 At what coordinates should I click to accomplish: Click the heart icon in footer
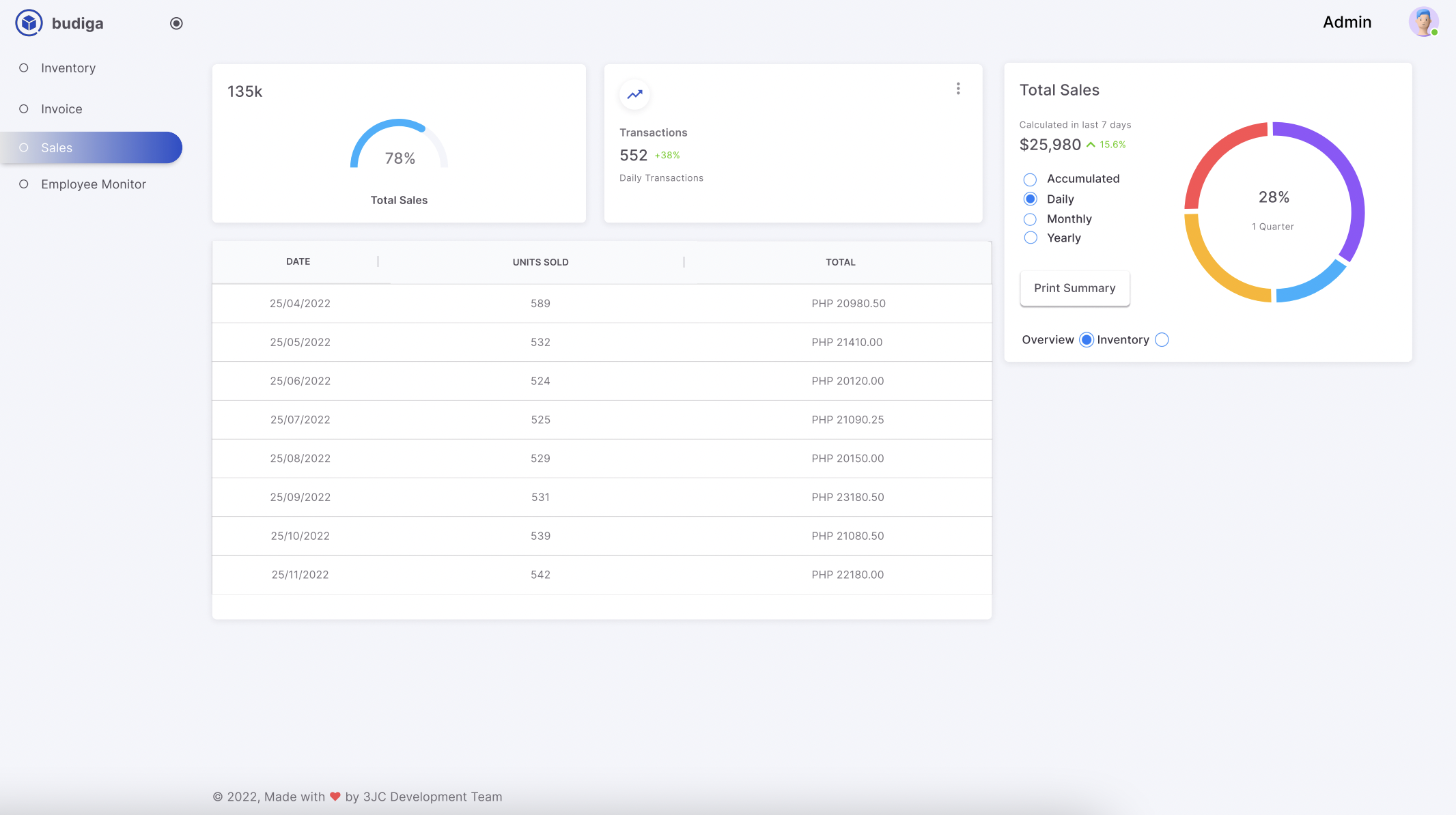[335, 796]
